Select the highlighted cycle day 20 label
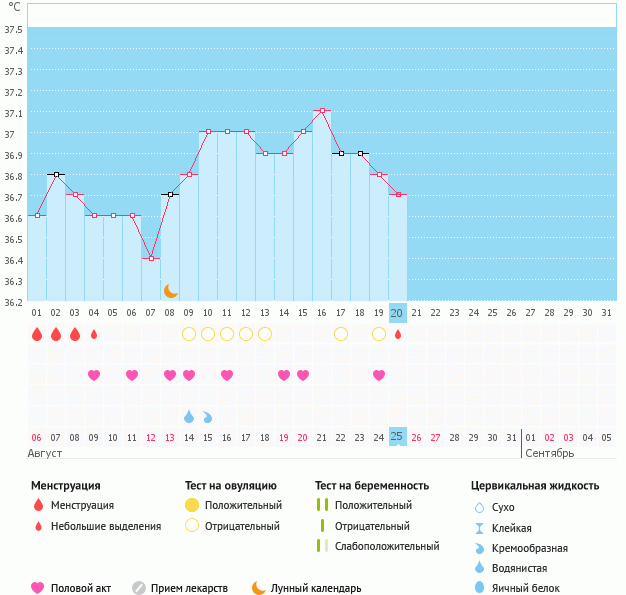This screenshot has height=595, width=626. coord(397,313)
